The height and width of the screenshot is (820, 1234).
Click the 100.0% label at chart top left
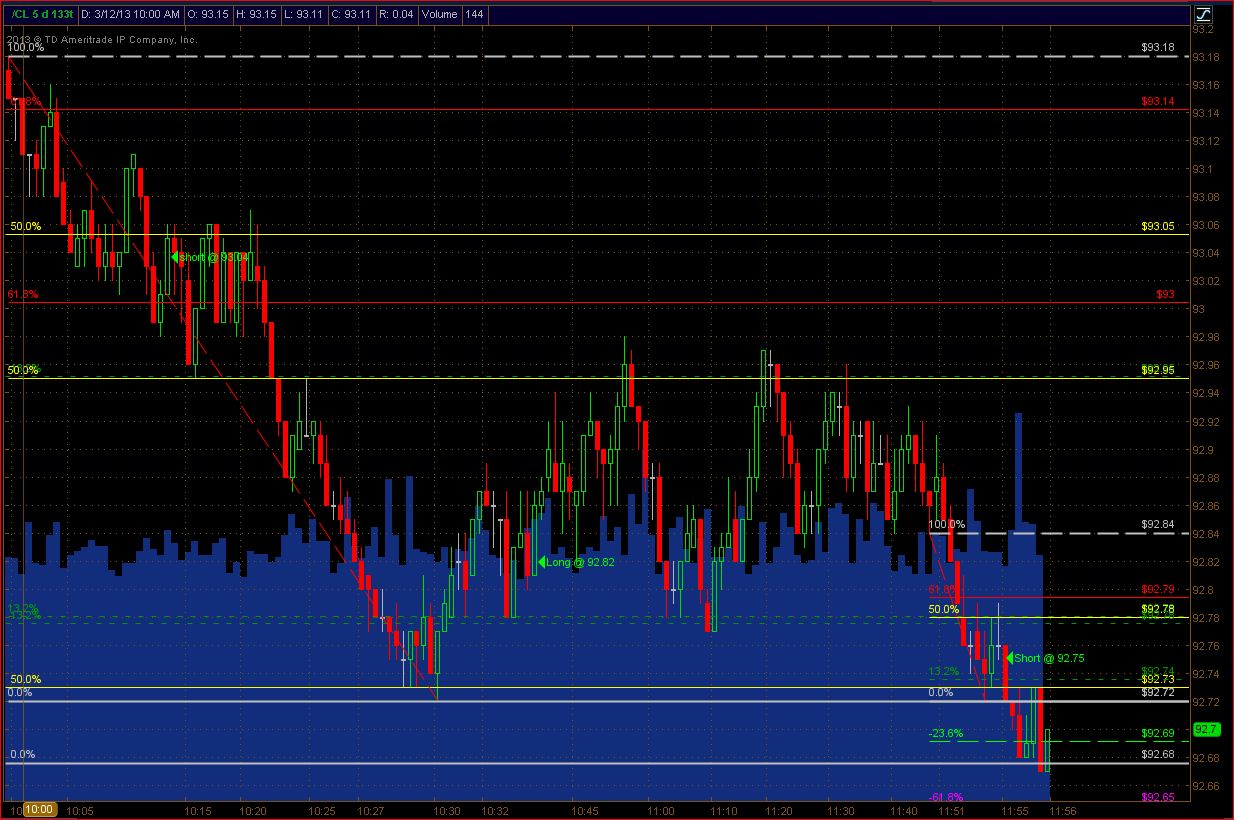27,47
